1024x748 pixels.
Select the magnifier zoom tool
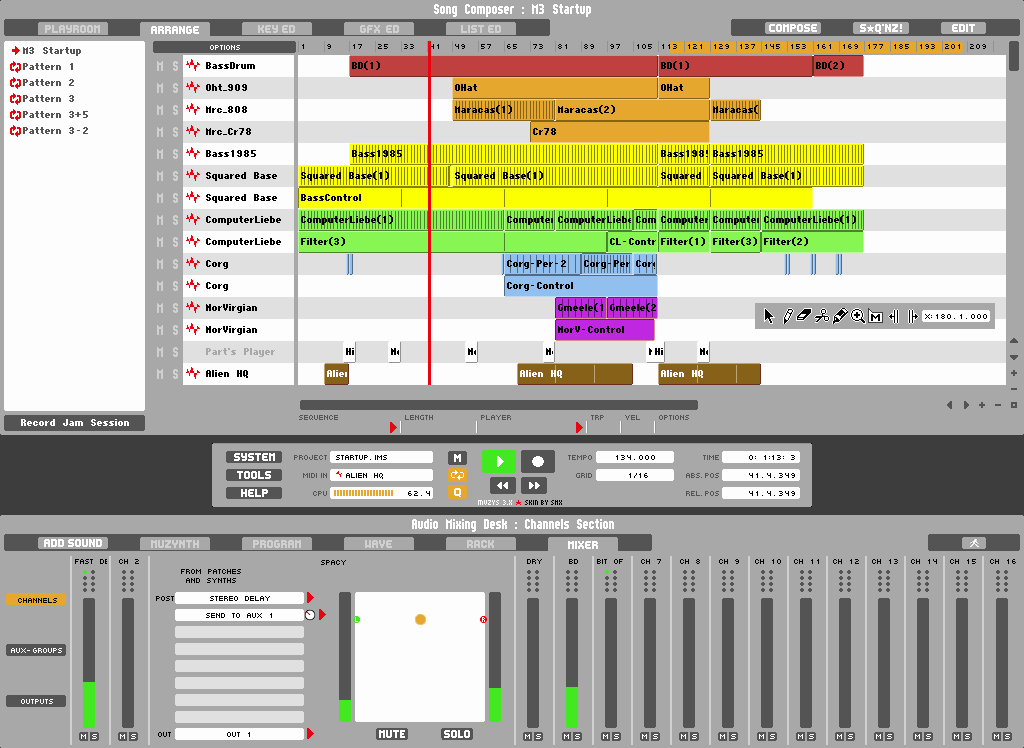tap(857, 316)
